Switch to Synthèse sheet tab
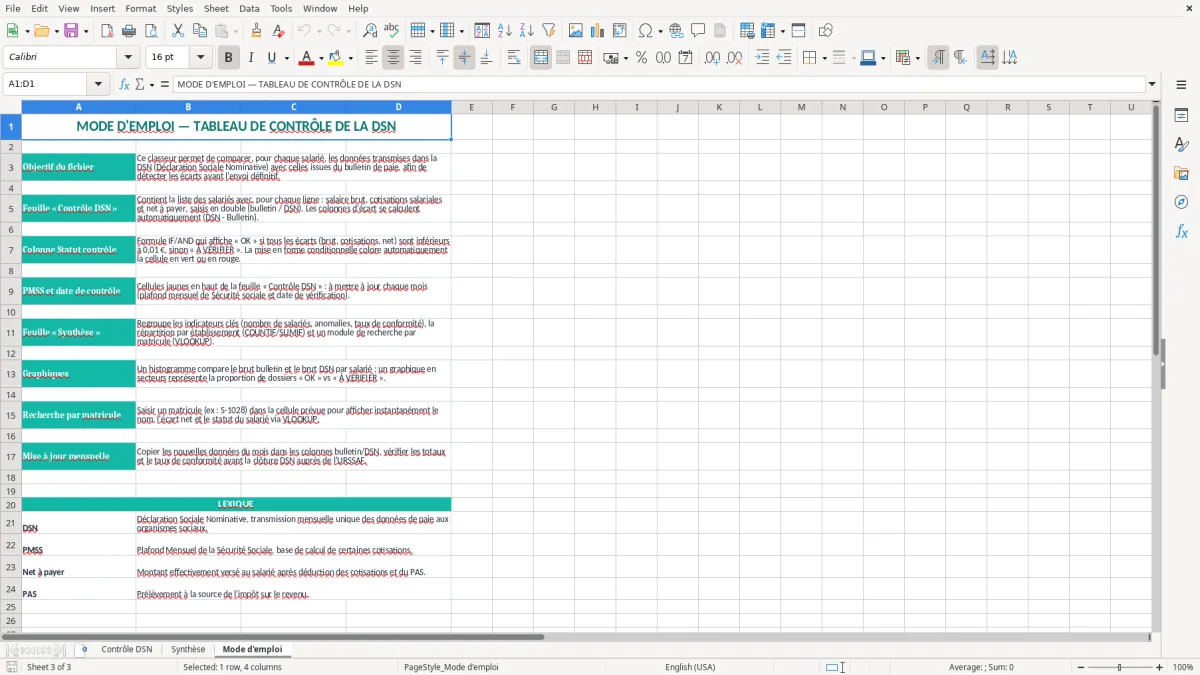1200x675 pixels. pos(188,649)
